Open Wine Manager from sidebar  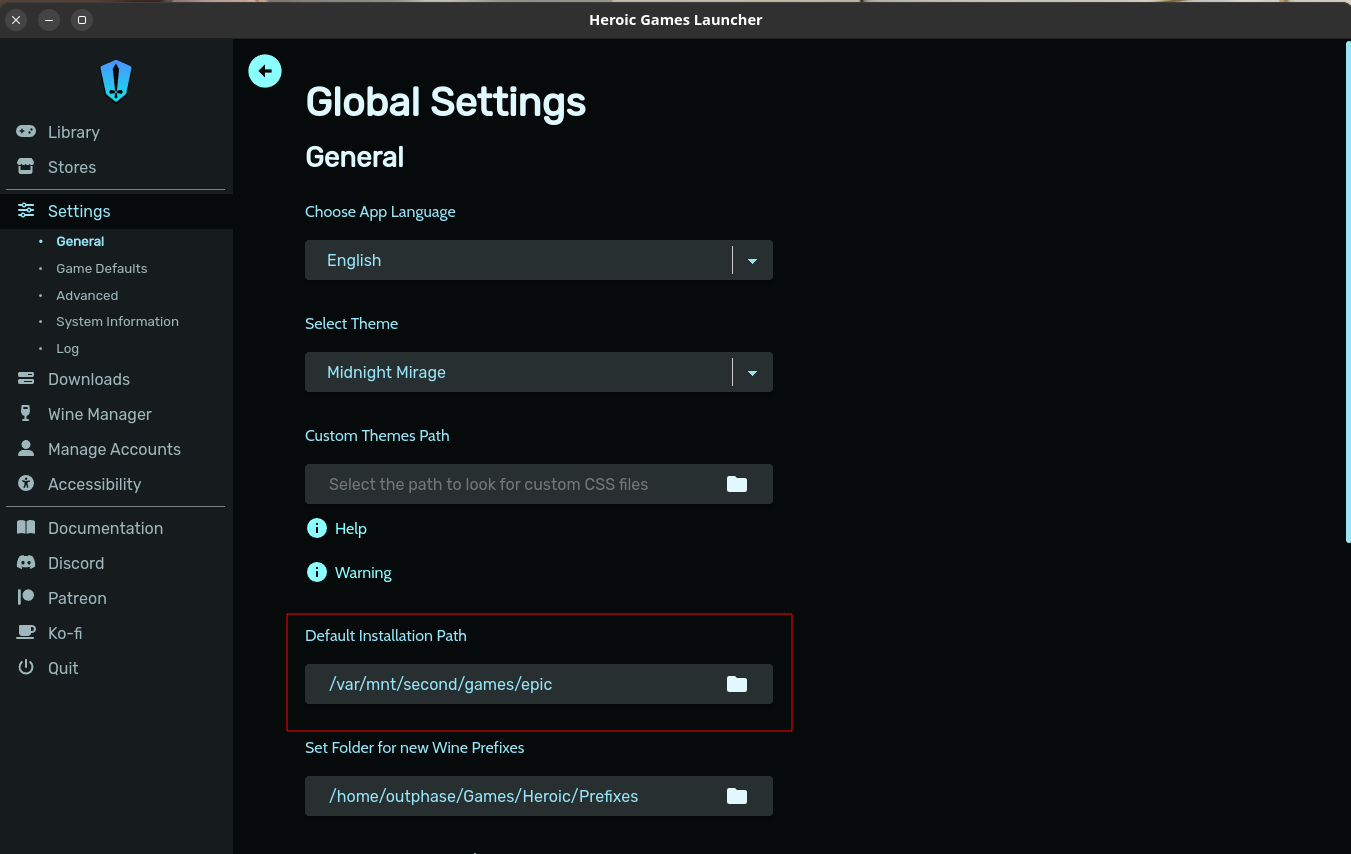coord(99,414)
